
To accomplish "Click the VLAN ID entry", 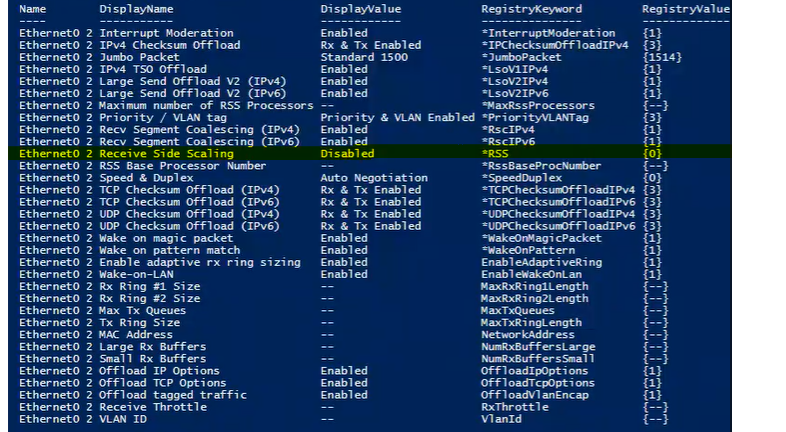I will point(123,419).
